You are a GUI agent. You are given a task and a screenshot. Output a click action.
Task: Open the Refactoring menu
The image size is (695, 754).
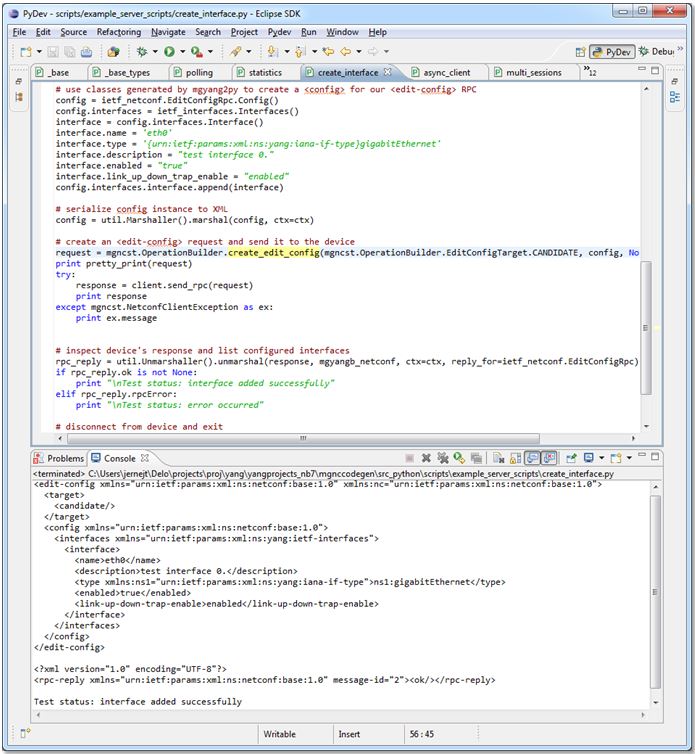pyautogui.click(x=118, y=32)
